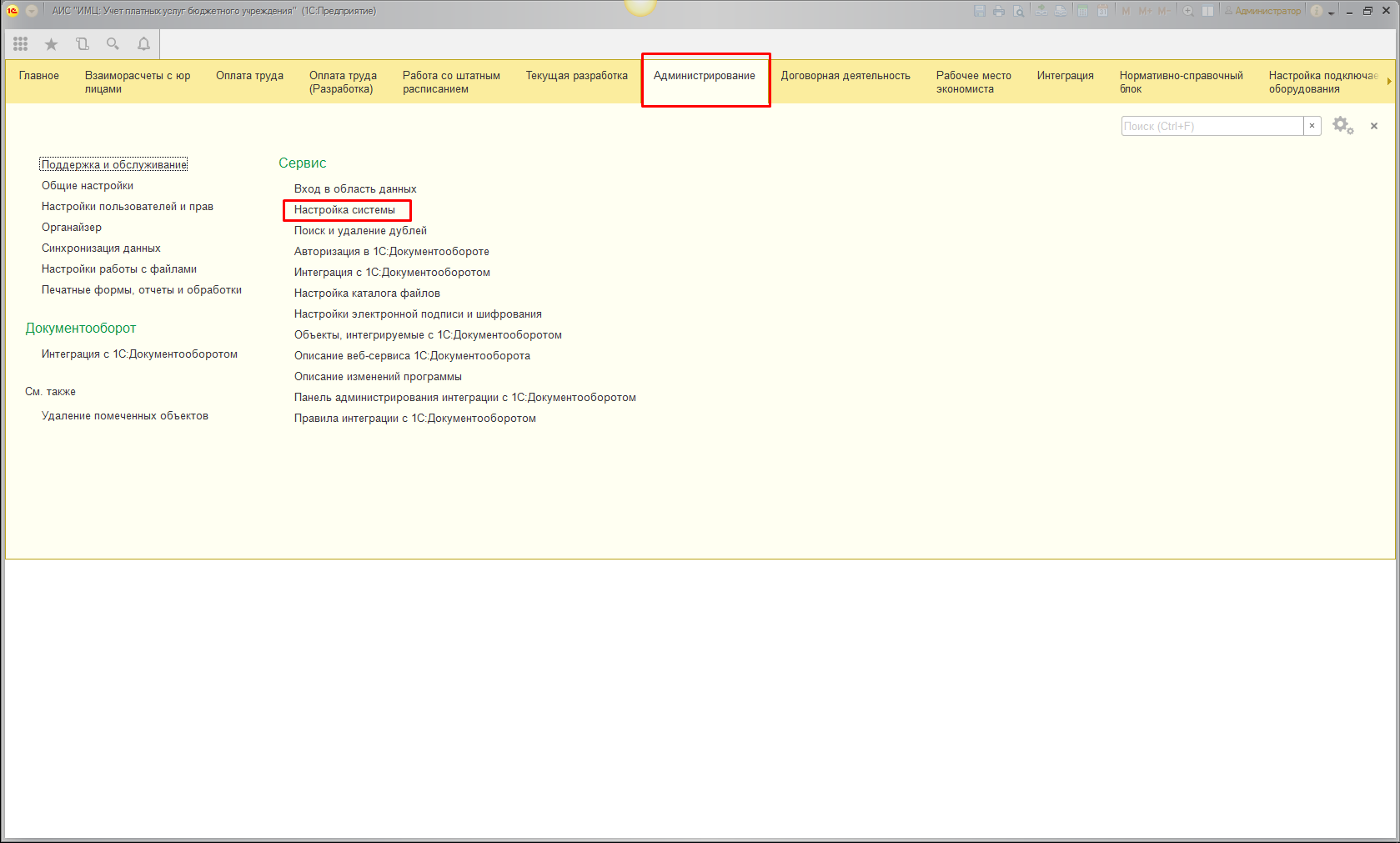1400x843 pixels.
Task: Open the sections menu grid icon
Action: [21, 44]
